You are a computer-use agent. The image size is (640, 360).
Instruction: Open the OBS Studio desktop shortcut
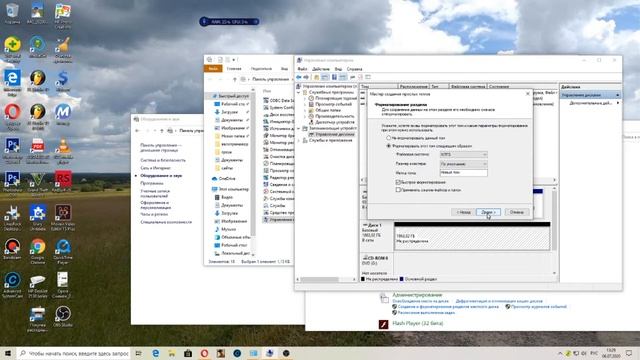point(62,317)
